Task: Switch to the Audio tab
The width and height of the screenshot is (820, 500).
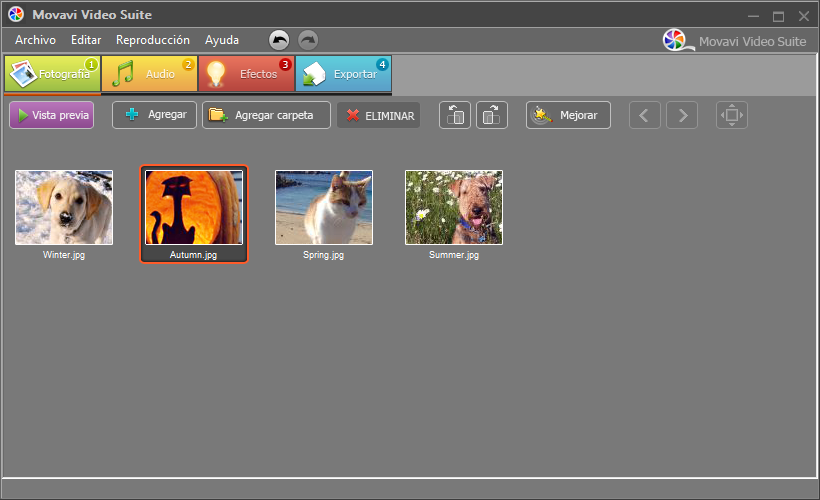Action: pyautogui.click(x=150, y=74)
